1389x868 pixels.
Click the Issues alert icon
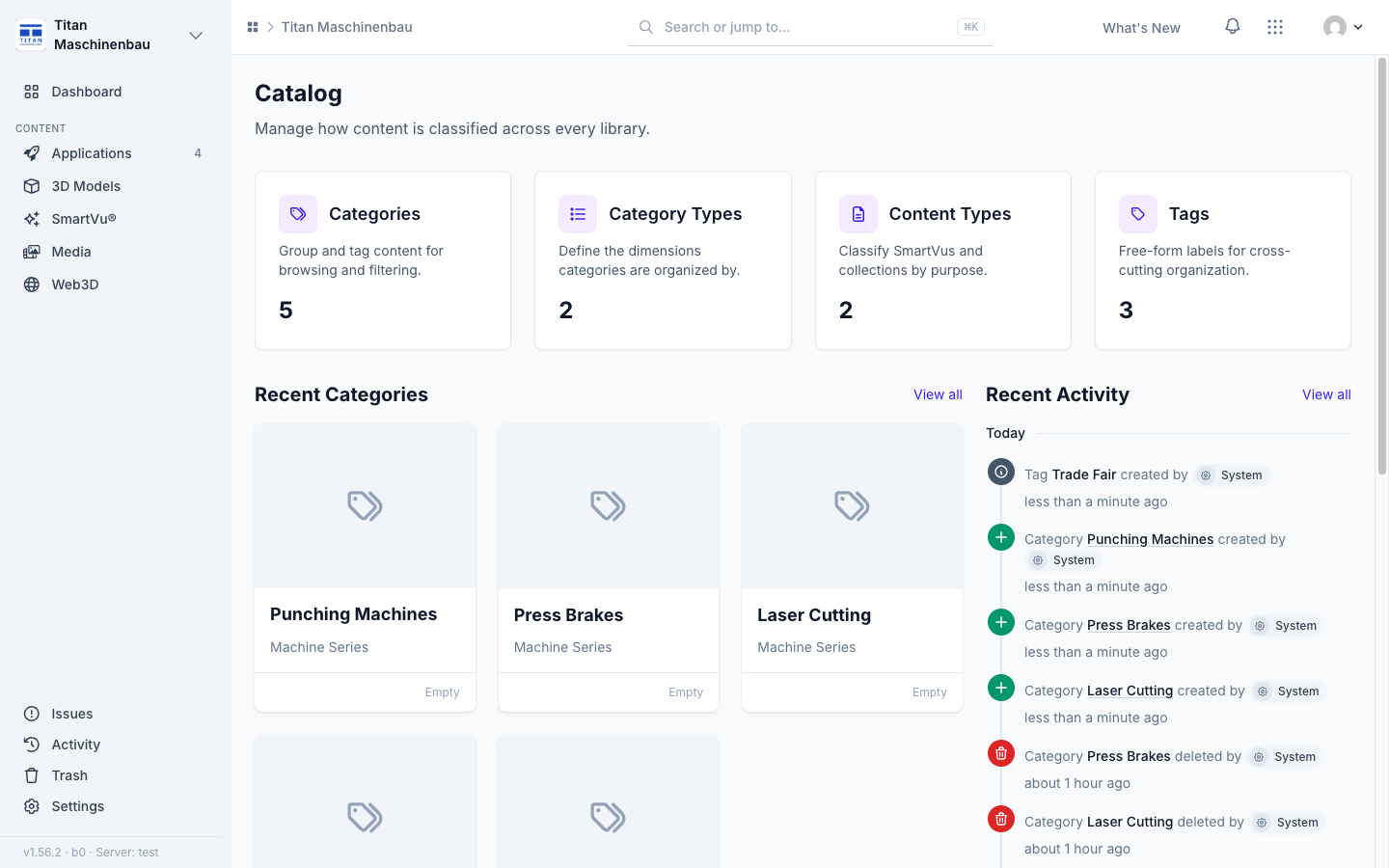point(32,714)
